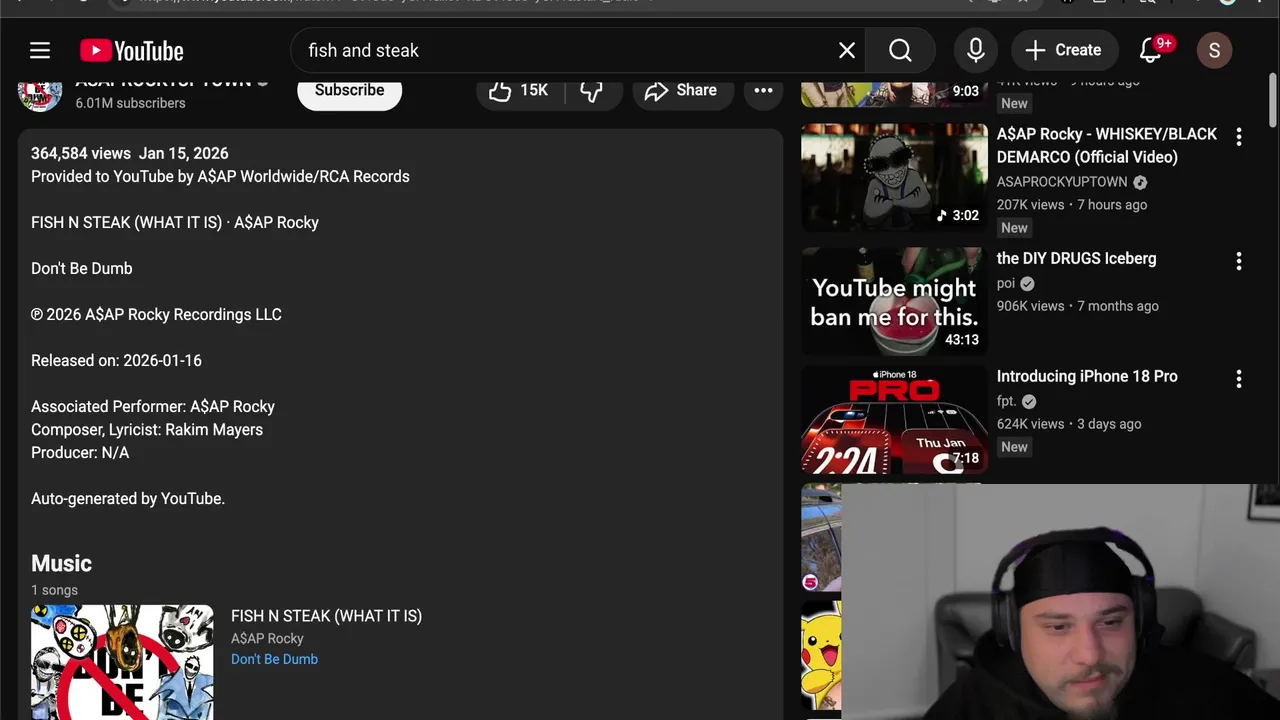Image resolution: width=1280 pixels, height=720 pixels.
Task: Open the WHISKEY/BLACK DEMARCO video thumbnail
Action: pyautogui.click(x=894, y=177)
